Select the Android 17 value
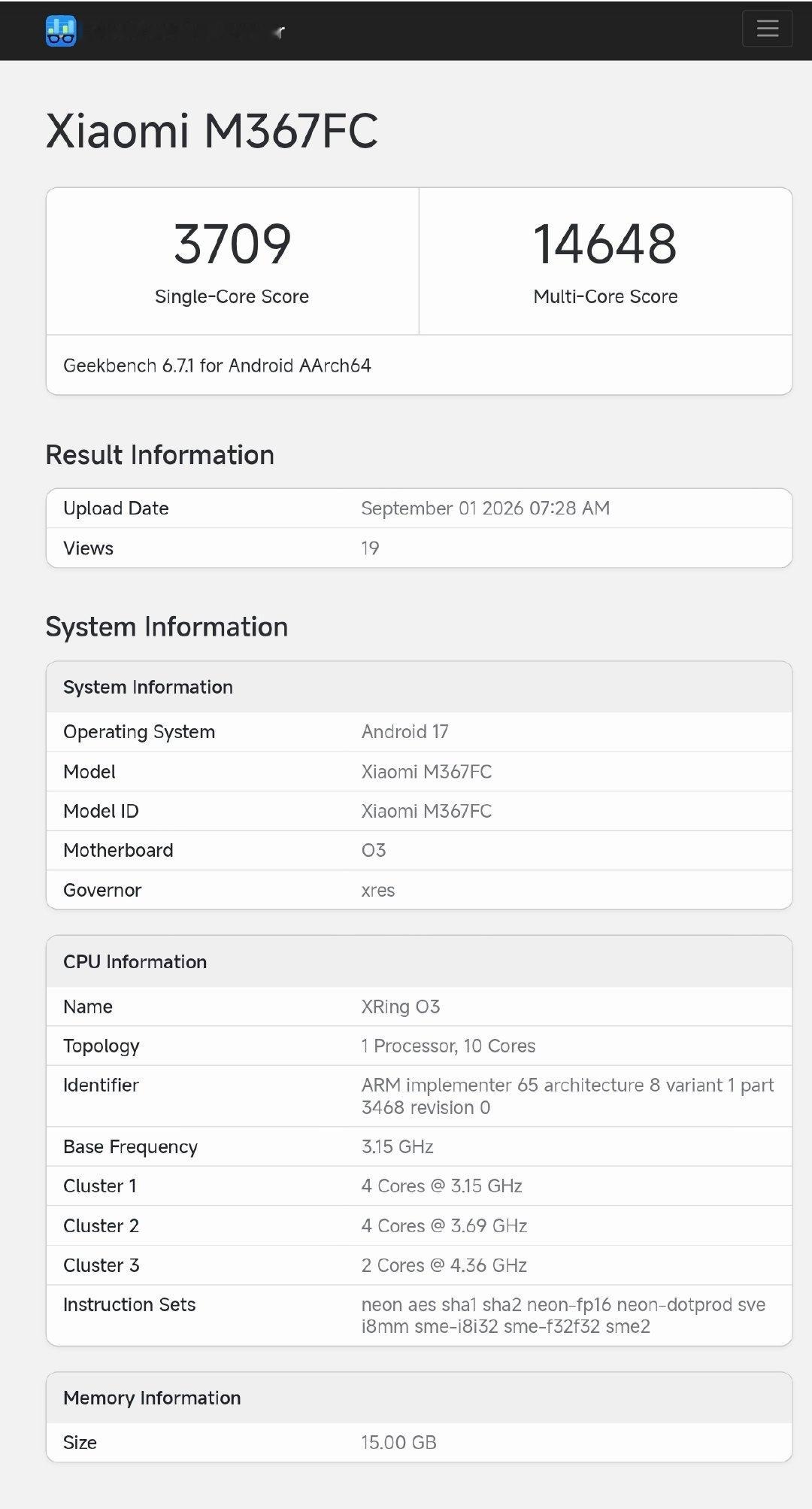The width and height of the screenshot is (812, 1509). click(x=405, y=732)
